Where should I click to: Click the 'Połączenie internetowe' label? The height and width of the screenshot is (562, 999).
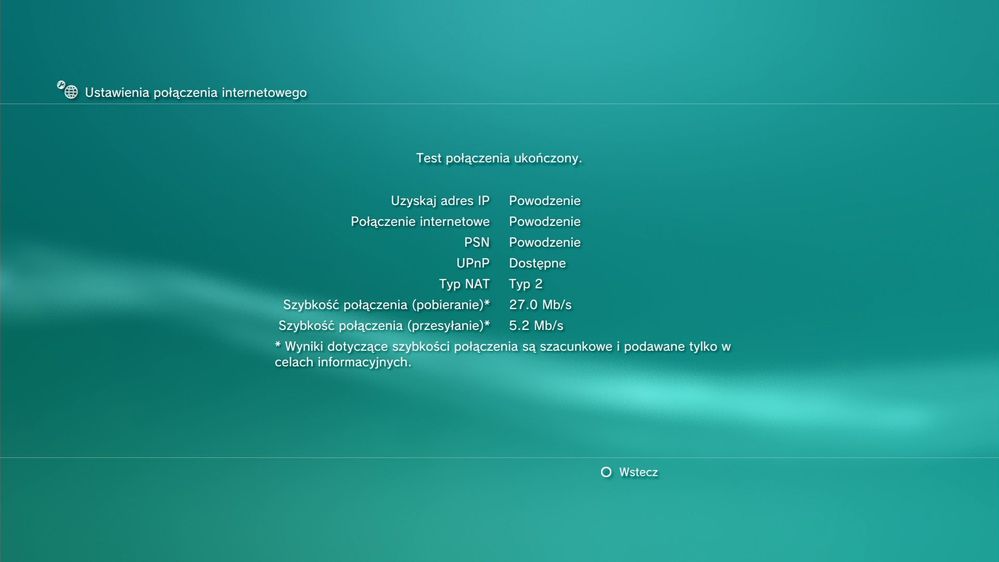pos(420,222)
